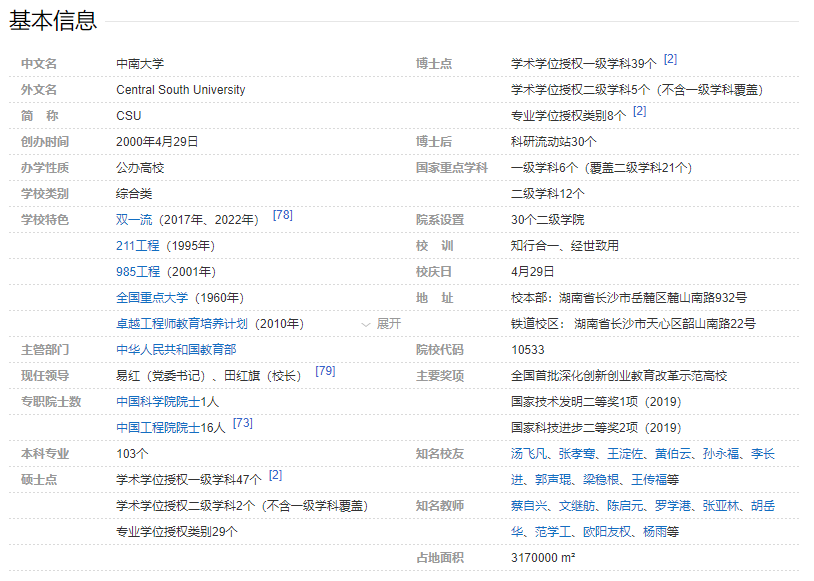The image size is (814, 581).
Task: Click teacher 欧阳友权 link
Action: point(608,532)
